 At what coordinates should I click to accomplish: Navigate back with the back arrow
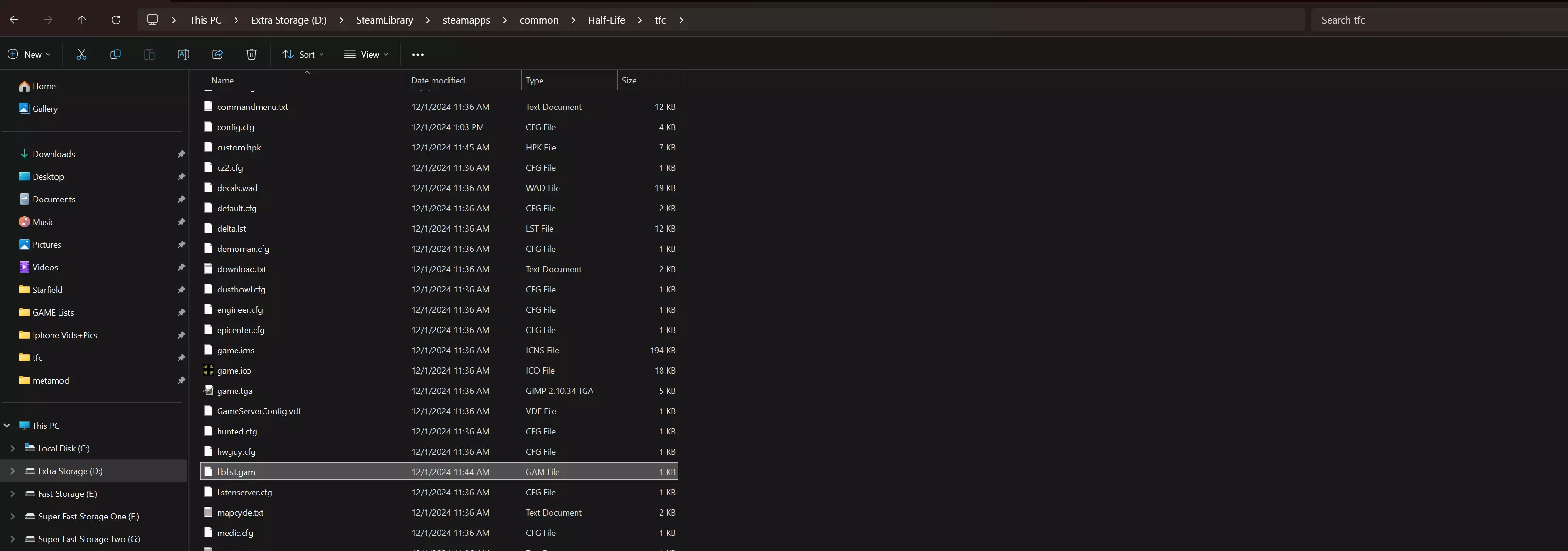[x=14, y=20]
